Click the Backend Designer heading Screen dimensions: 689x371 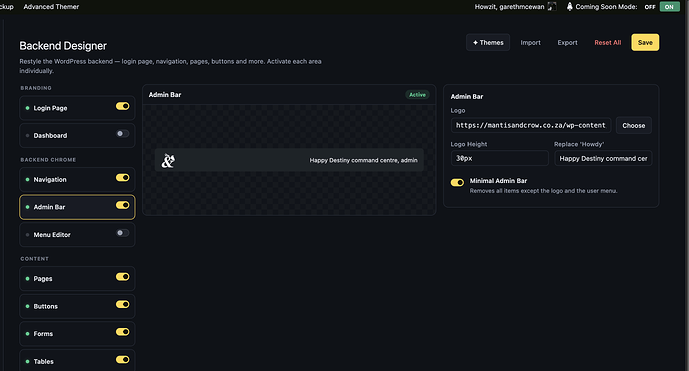coord(63,46)
